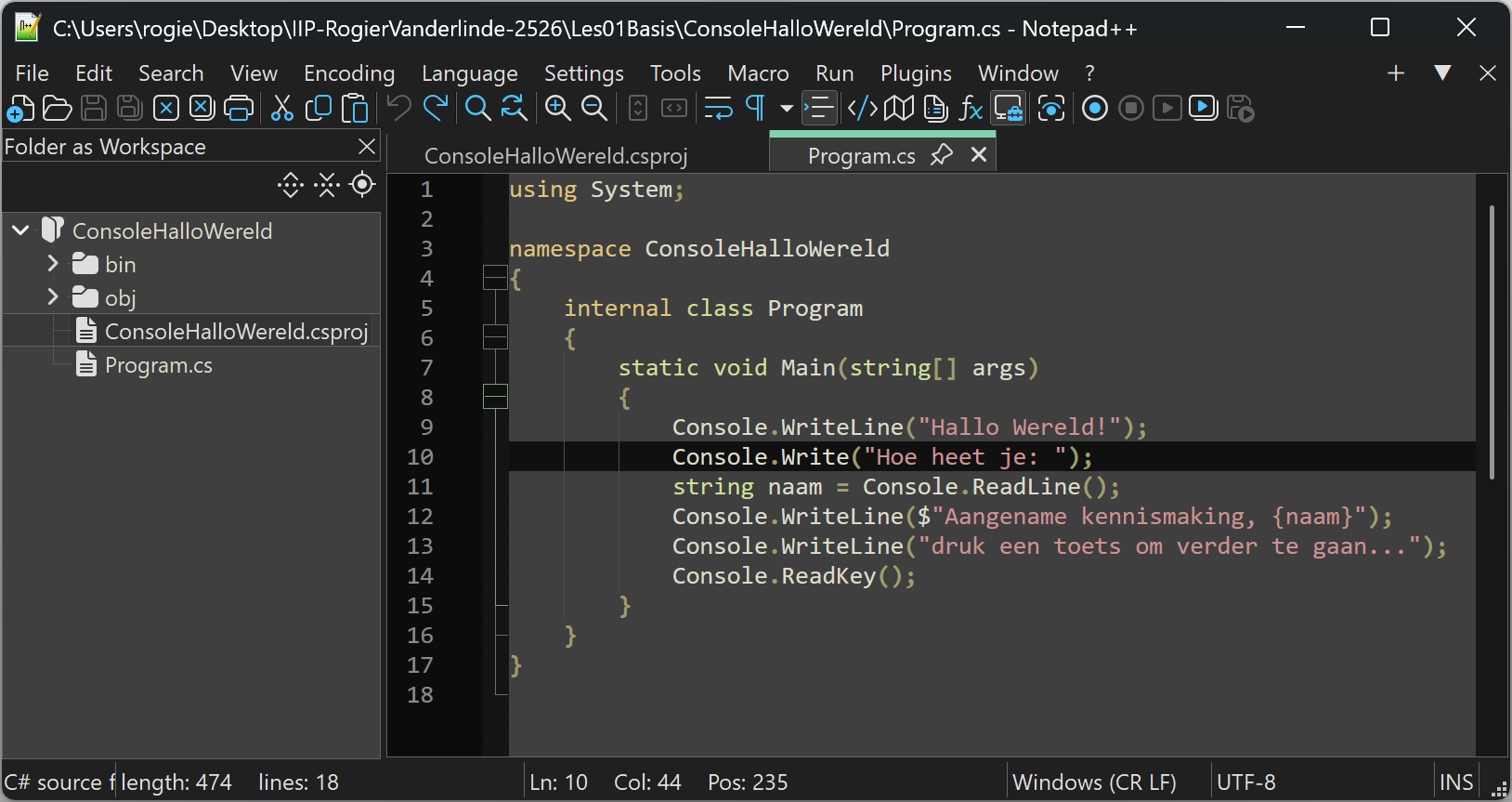Click the Define your language code icon
1512x802 pixels.
(863, 109)
